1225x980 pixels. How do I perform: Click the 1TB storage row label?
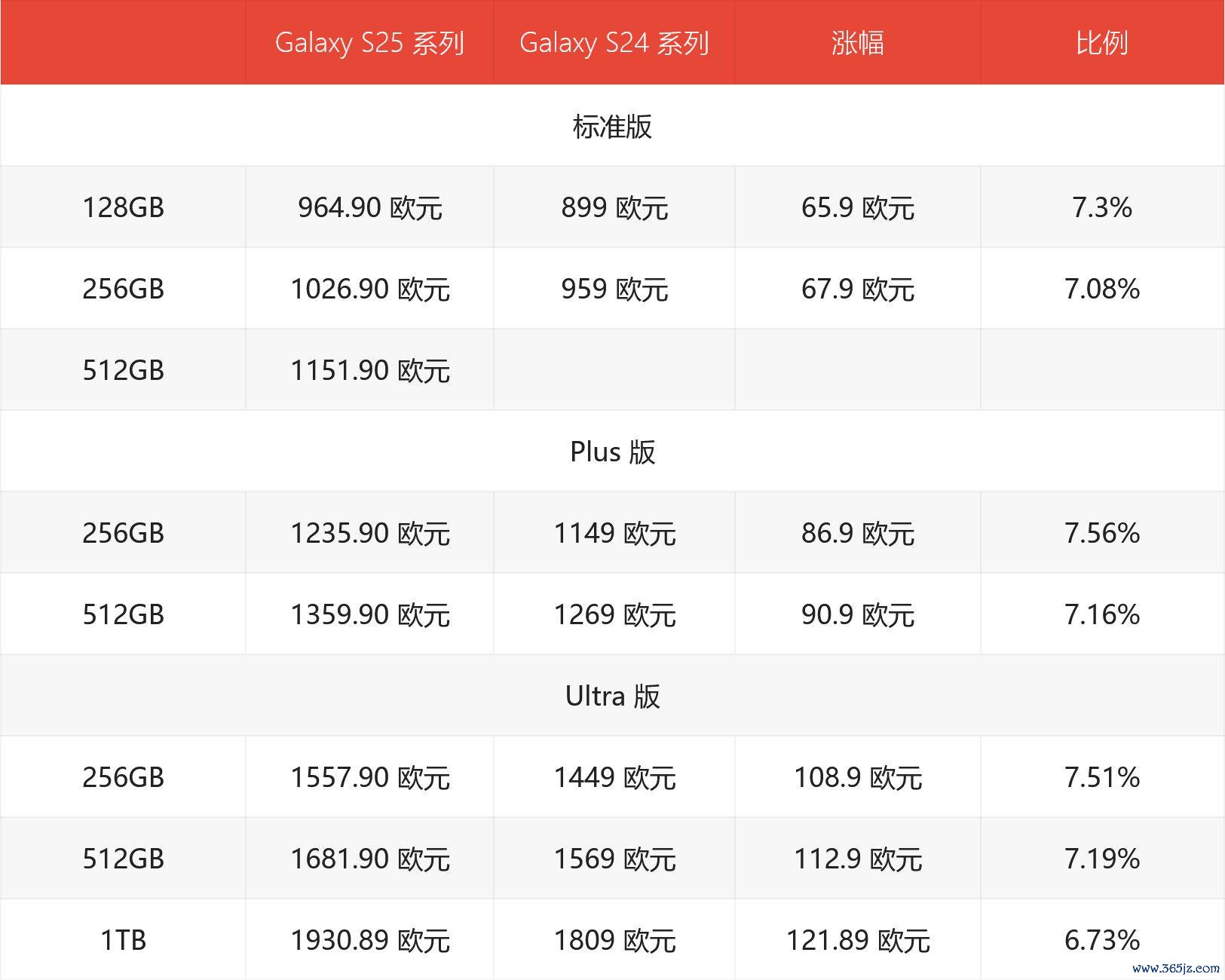[123, 941]
